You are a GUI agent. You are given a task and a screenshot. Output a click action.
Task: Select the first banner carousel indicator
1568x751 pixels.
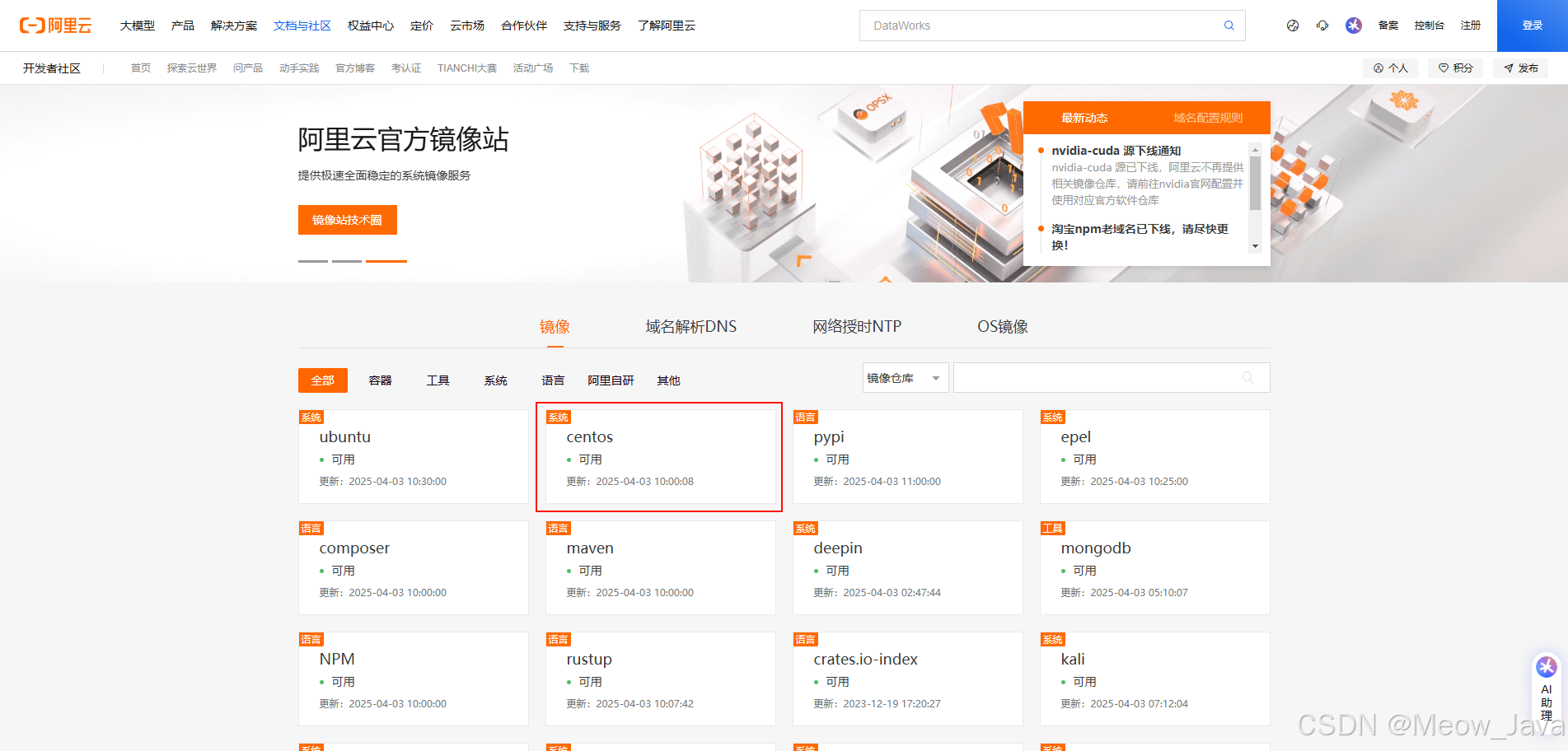coord(313,261)
